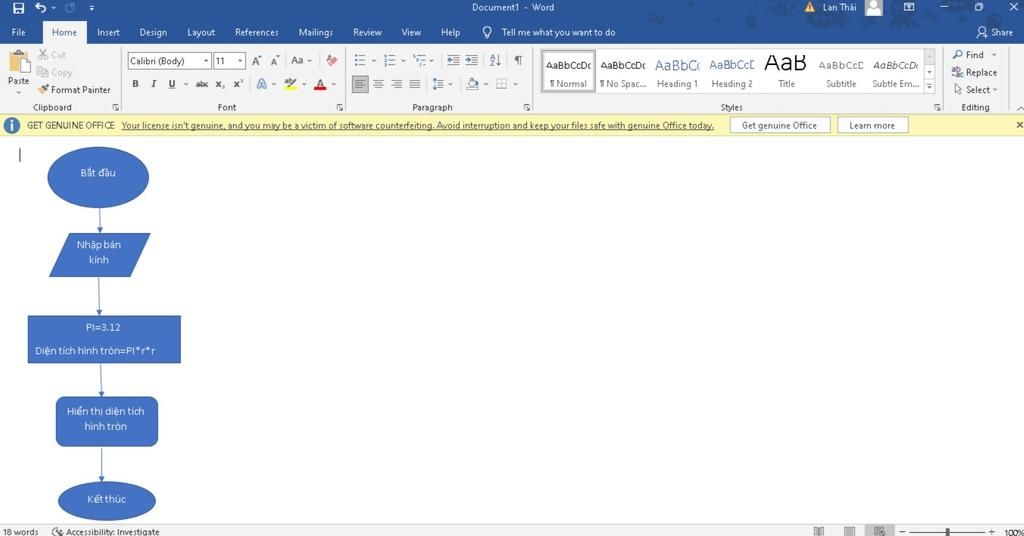Switch to the Layout tab
The height and width of the screenshot is (536, 1024).
(x=201, y=32)
